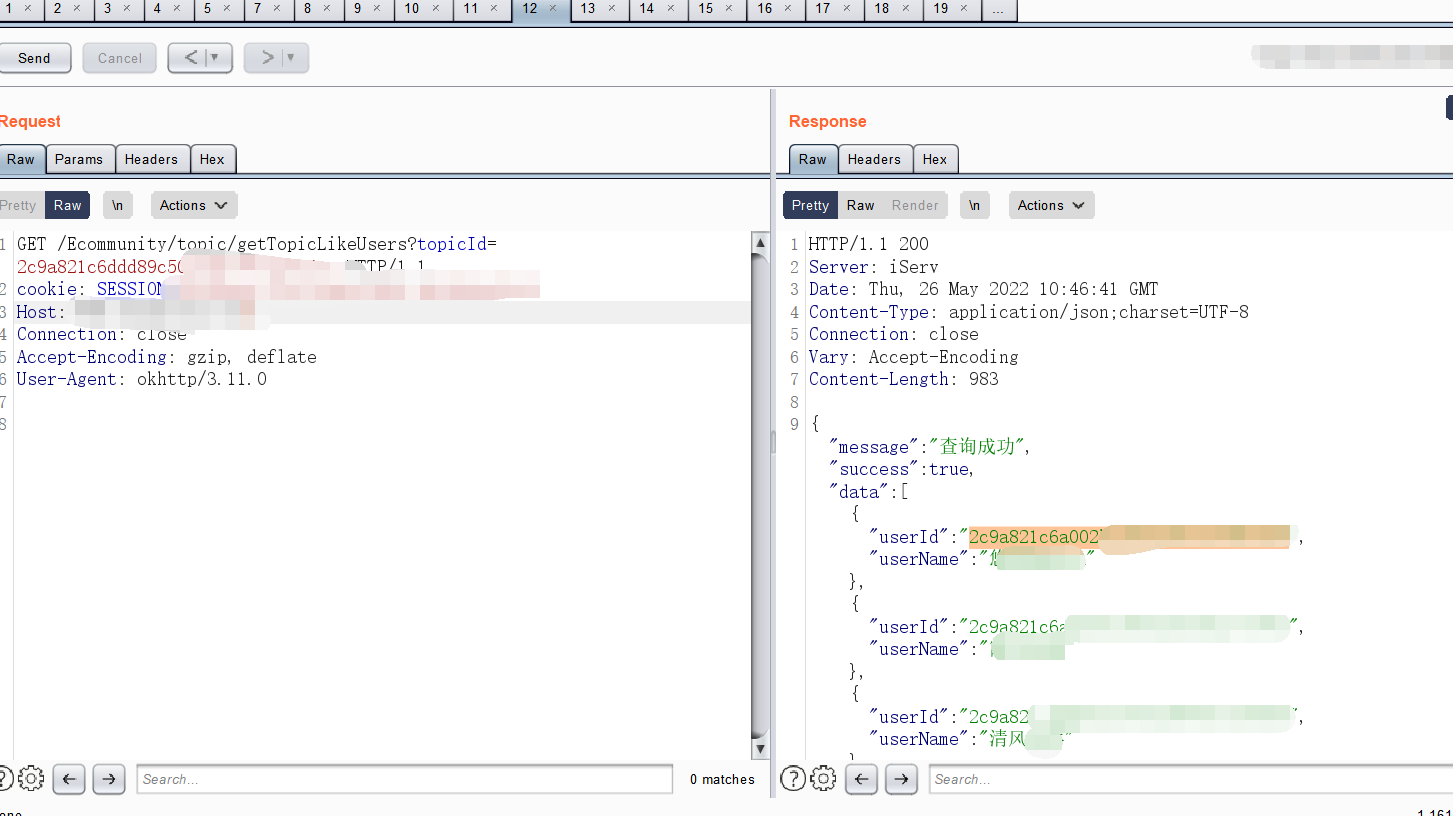
Task: Switch response view to Pretty
Action: pyautogui.click(x=810, y=205)
